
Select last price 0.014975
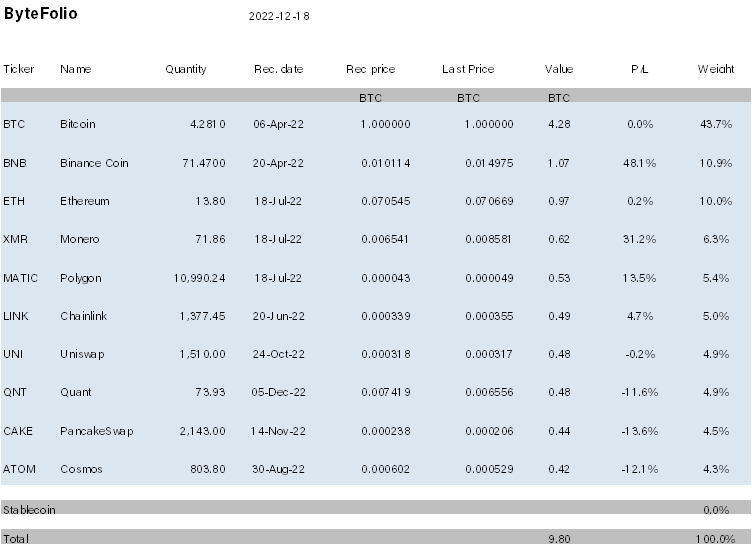point(489,163)
